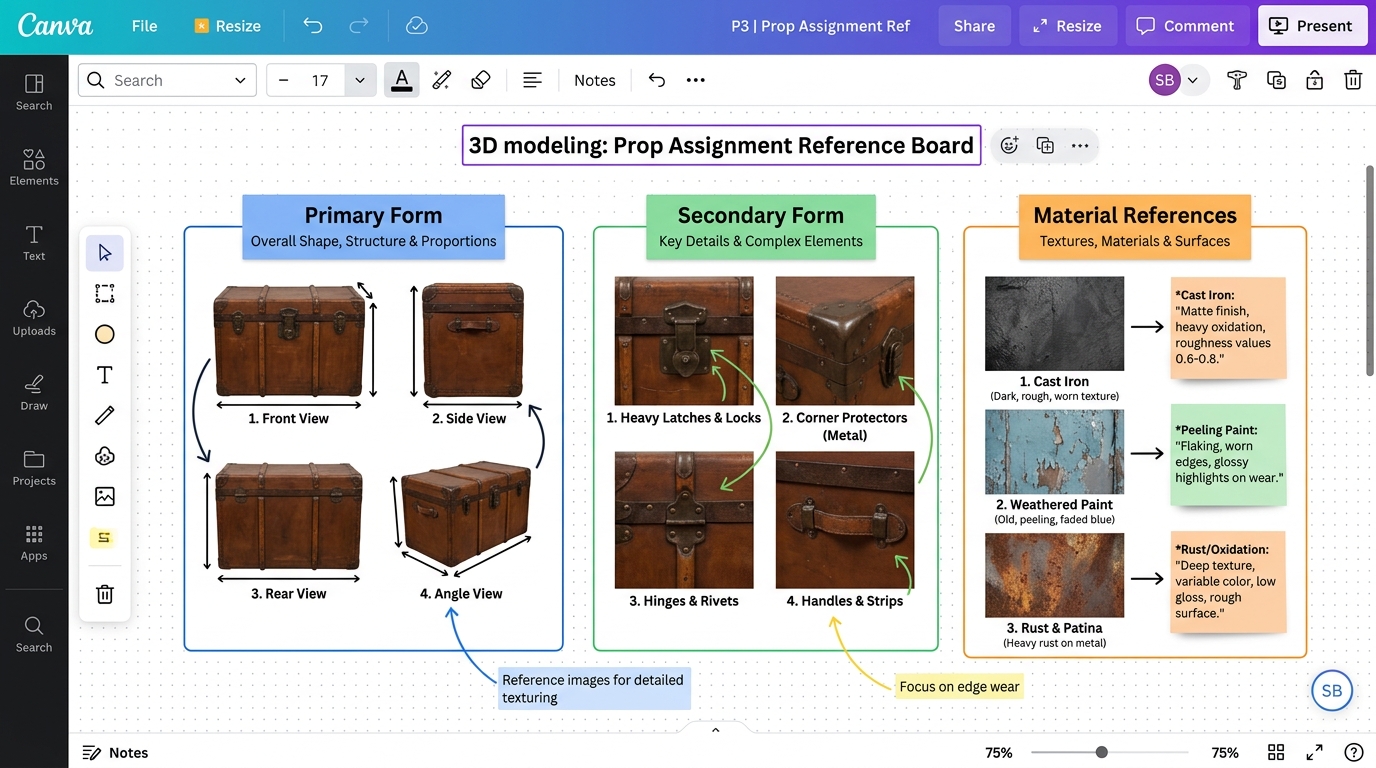This screenshot has height=768, width=1376.
Task: Select the Cast Iron texture image
Action: pyautogui.click(x=1054, y=324)
